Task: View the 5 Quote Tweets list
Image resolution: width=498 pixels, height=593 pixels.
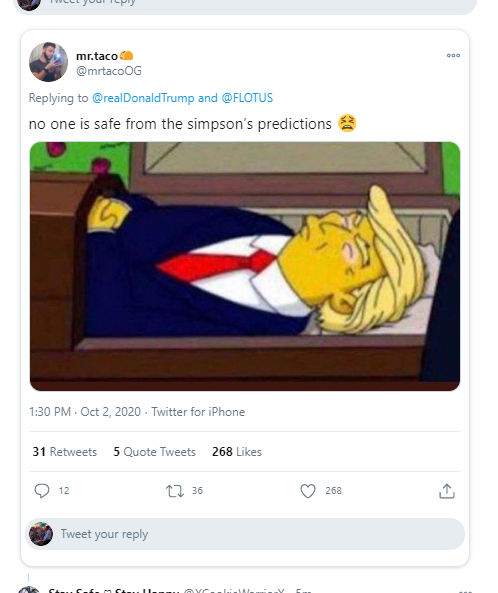Action: pyautogui.click(x=155, y=452)
